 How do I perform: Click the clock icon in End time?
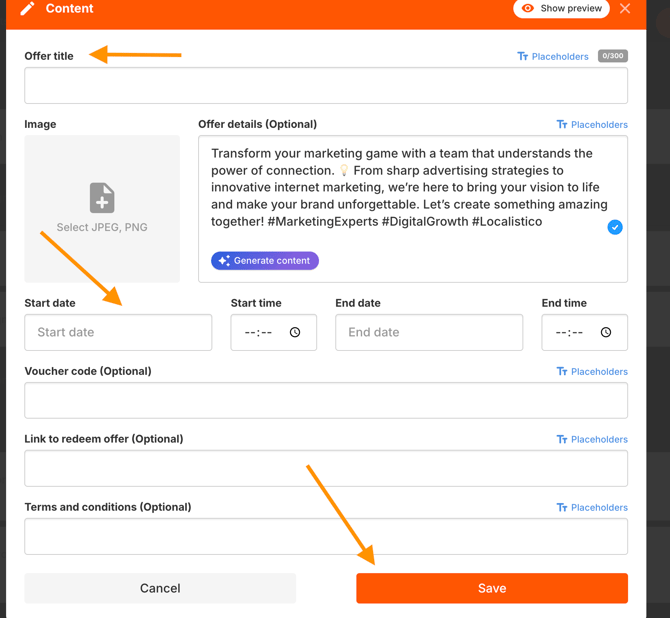(606, 333)
